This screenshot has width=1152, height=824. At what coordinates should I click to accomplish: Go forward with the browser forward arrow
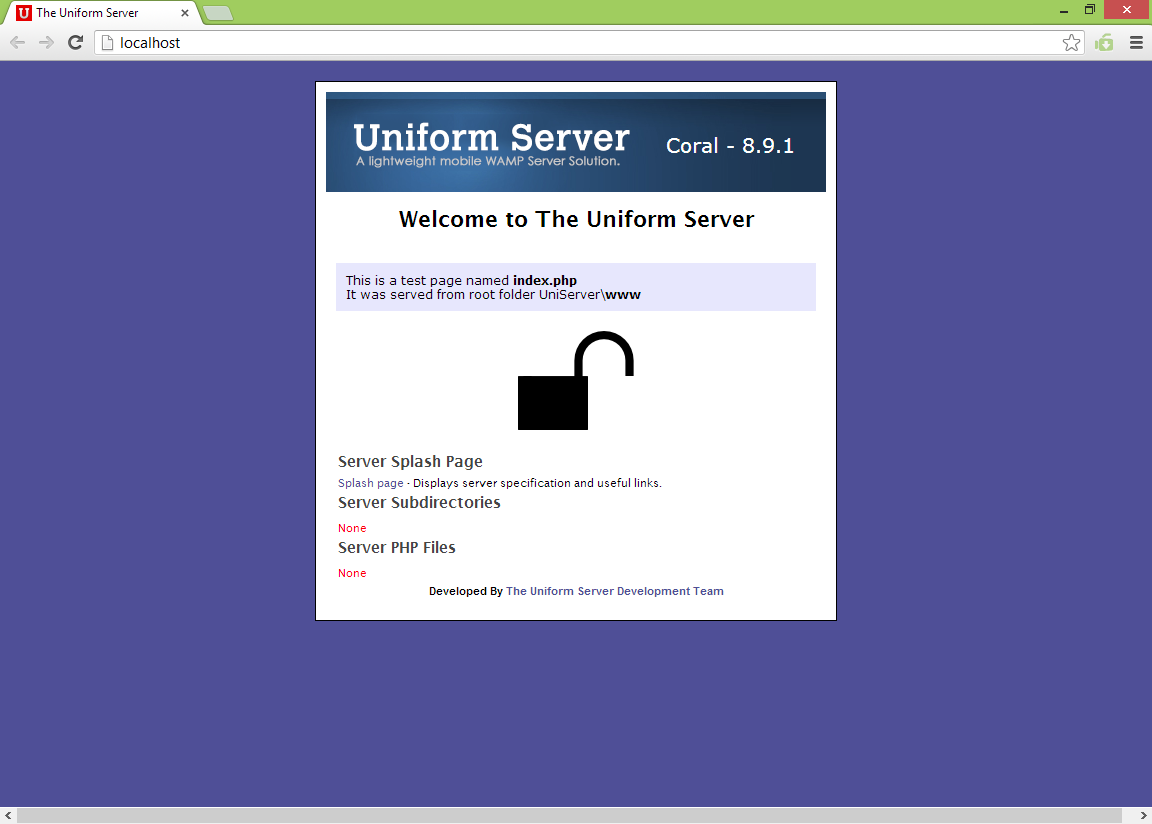click(46, 43)
